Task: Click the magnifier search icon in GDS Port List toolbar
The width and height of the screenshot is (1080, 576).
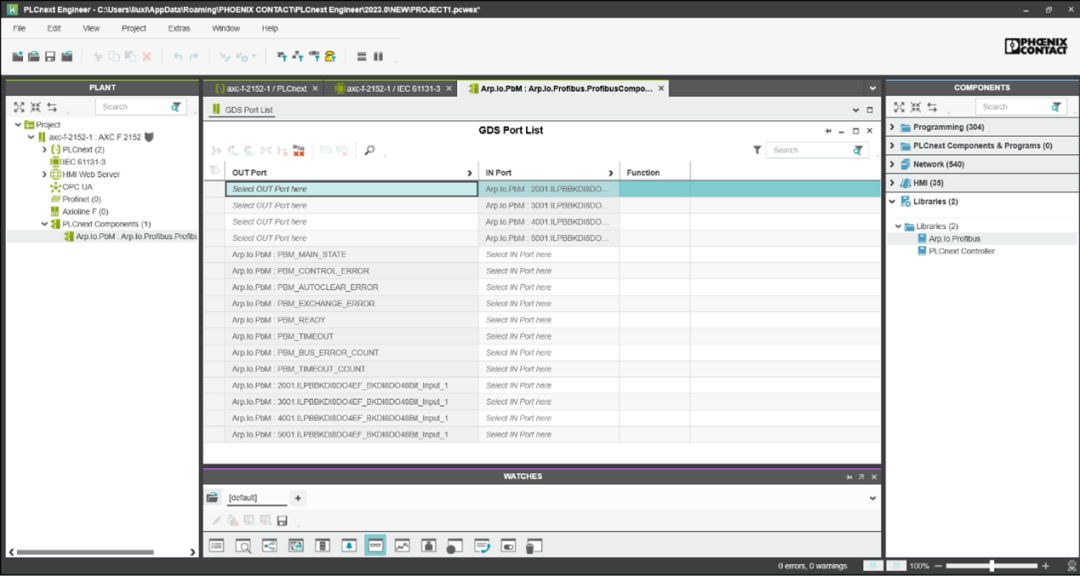Action: tap(369, 150)
